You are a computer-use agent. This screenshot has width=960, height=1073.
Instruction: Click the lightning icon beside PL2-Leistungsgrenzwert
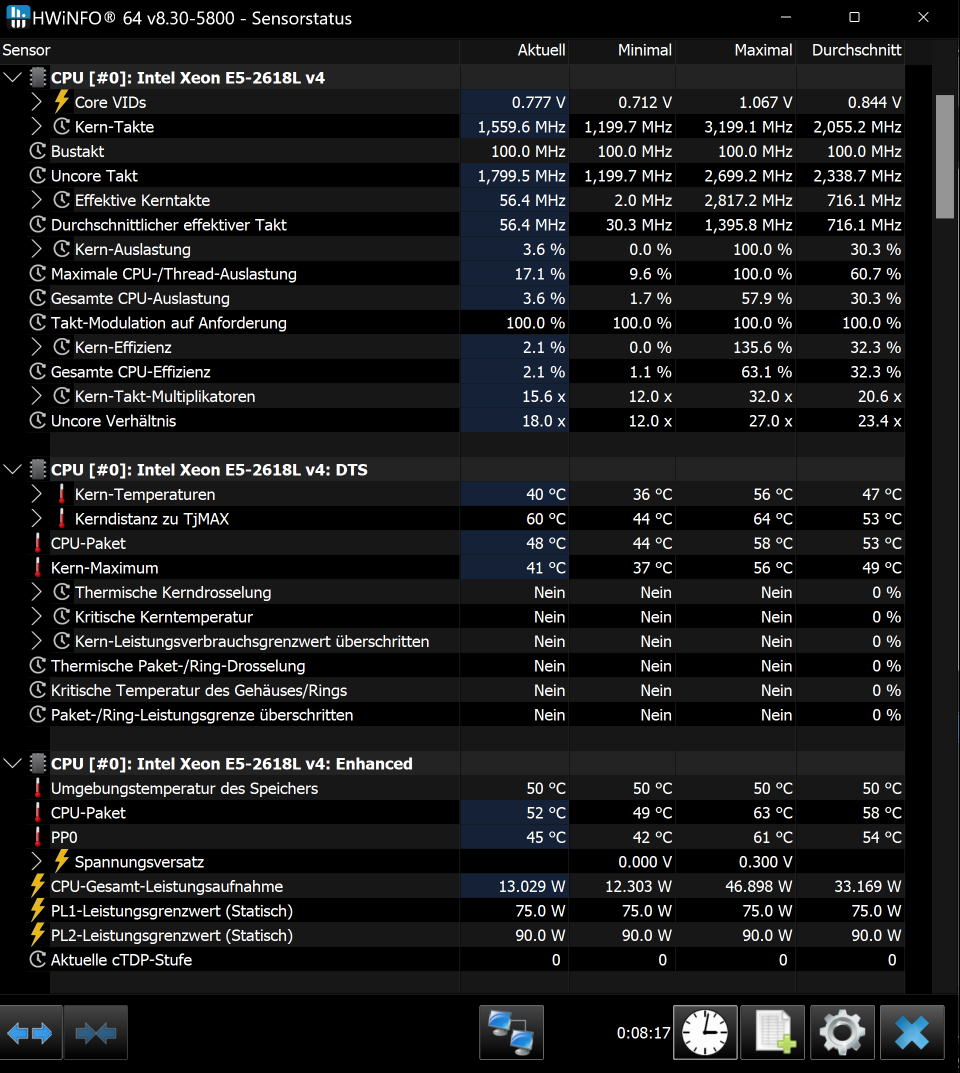click(38, 935)
